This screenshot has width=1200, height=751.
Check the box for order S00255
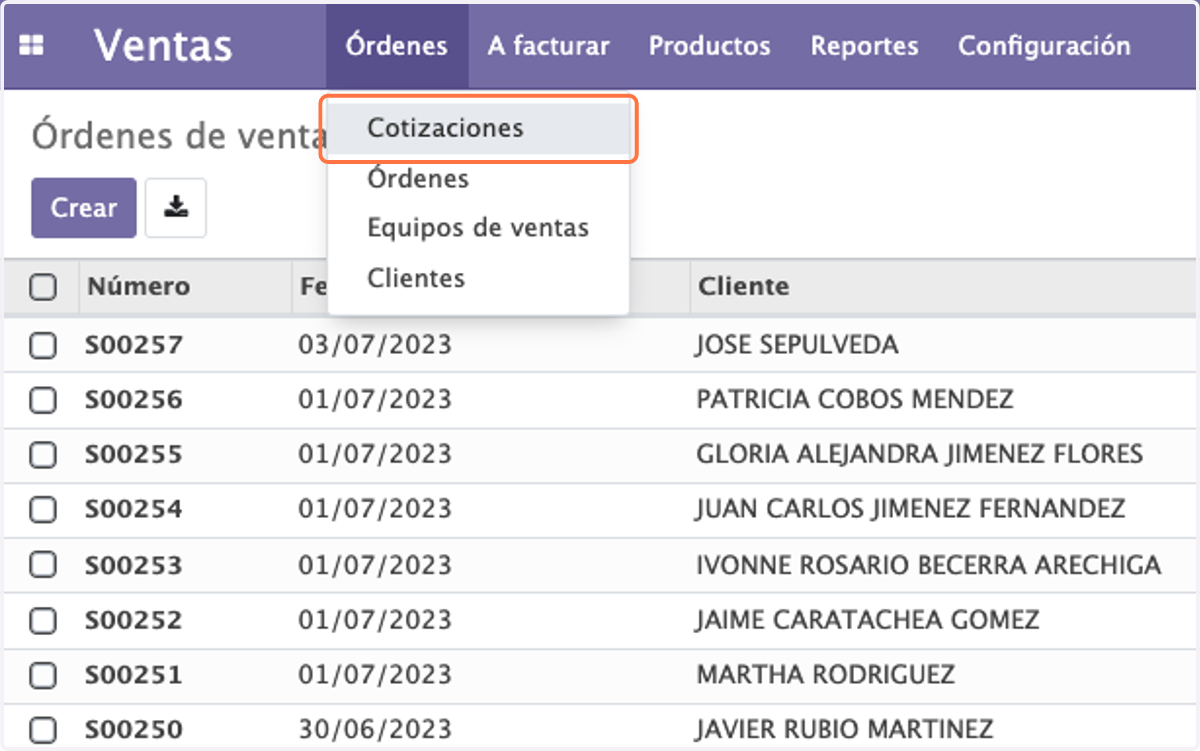point(43,455)
